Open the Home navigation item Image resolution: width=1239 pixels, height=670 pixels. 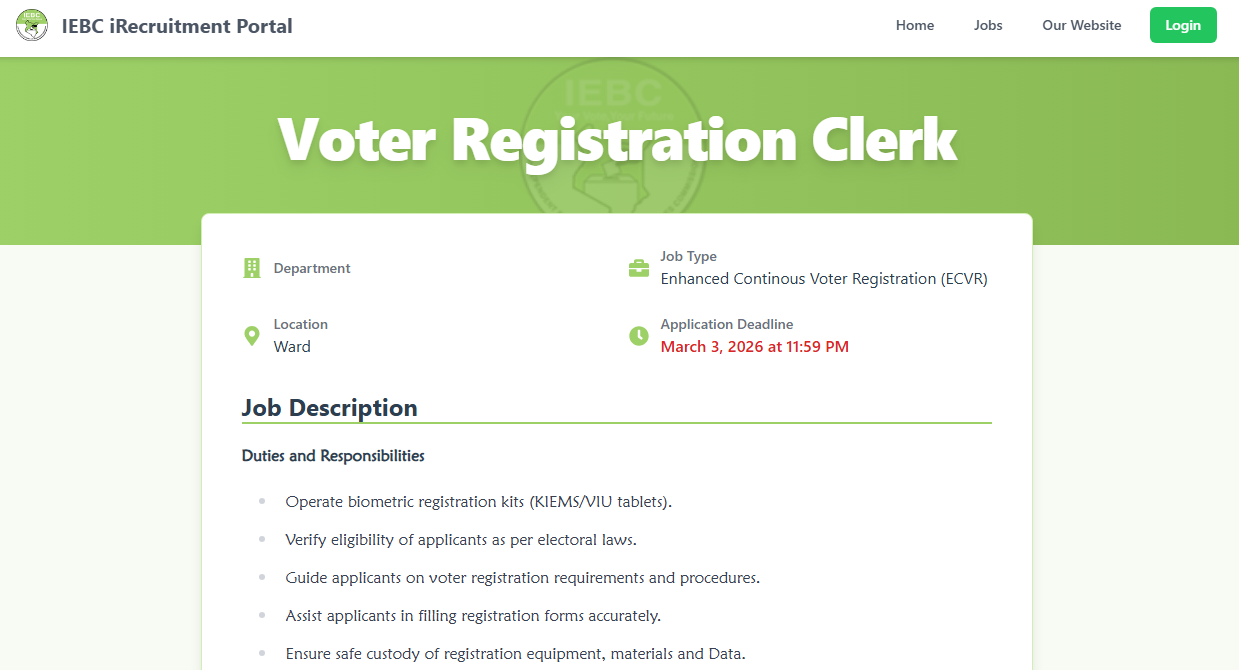(x=914, y=25)
